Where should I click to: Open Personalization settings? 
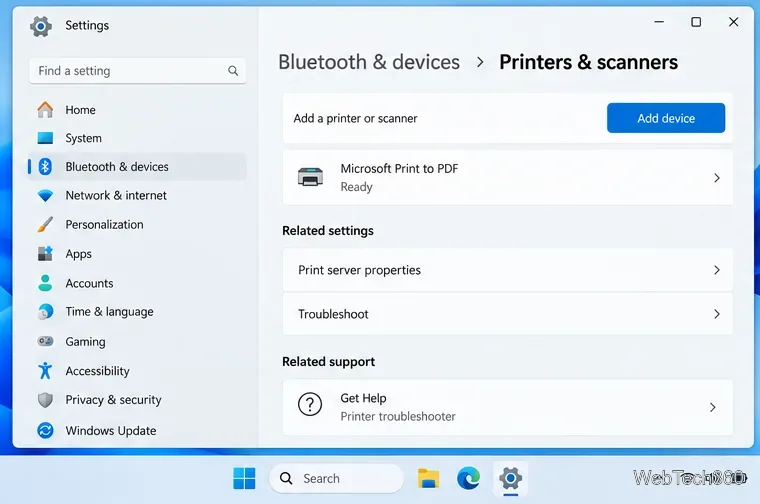104,224
